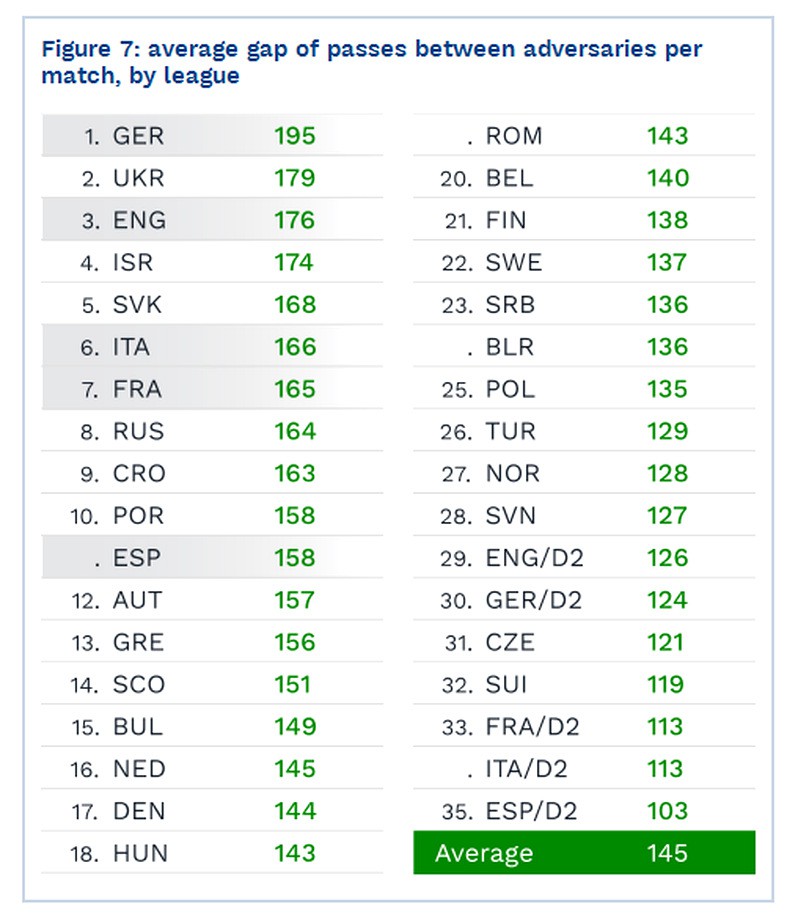Click the FRA value 165
This screenshot has width=787, height=920.
295,389
